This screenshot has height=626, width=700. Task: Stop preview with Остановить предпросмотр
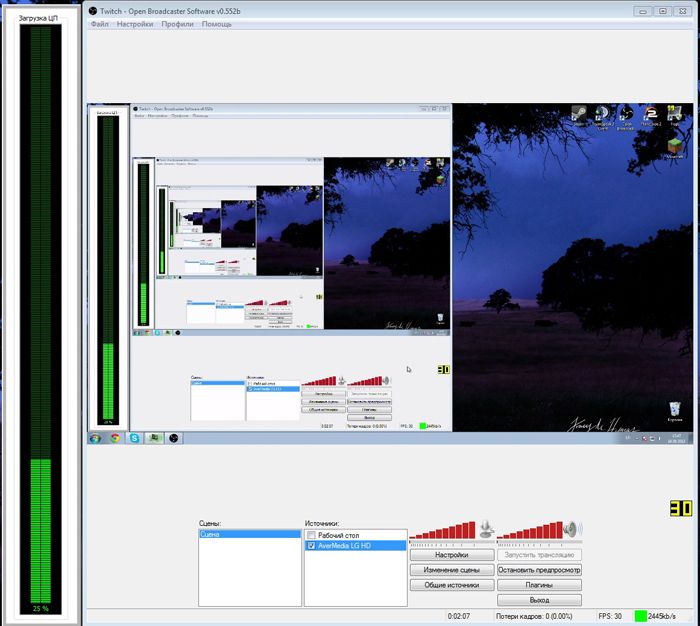coord(539,570)
